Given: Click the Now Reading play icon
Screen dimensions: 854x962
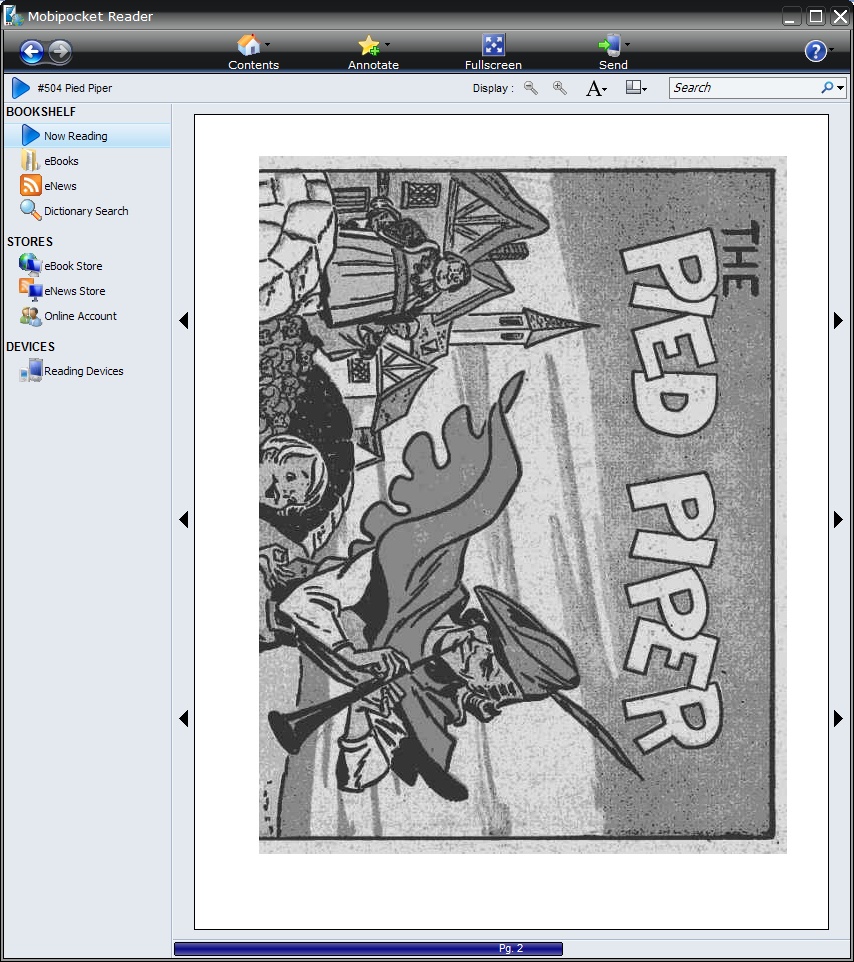Looking at the screenshot, I should click(x=30, y=136).
